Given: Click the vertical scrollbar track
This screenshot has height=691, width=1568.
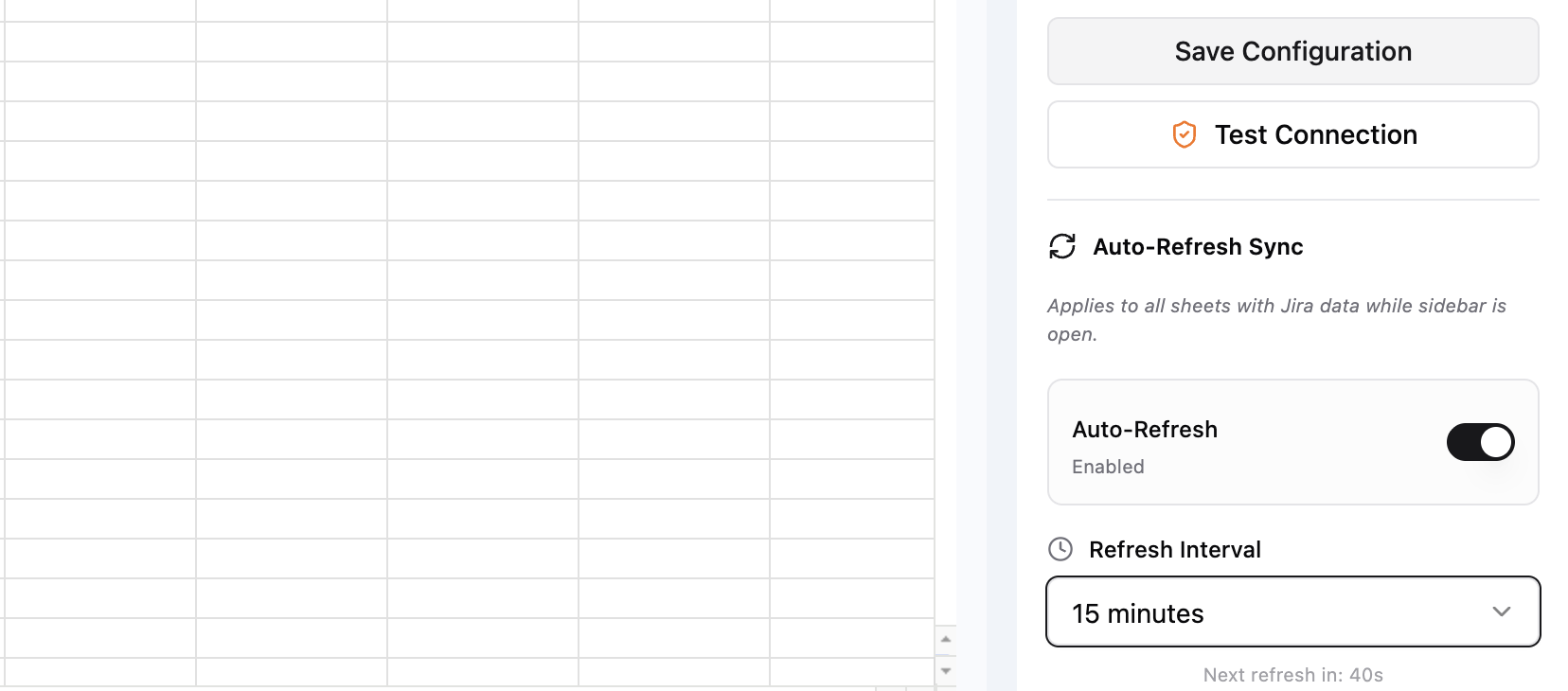Looking at the screenshot, I should coord(946,379).
